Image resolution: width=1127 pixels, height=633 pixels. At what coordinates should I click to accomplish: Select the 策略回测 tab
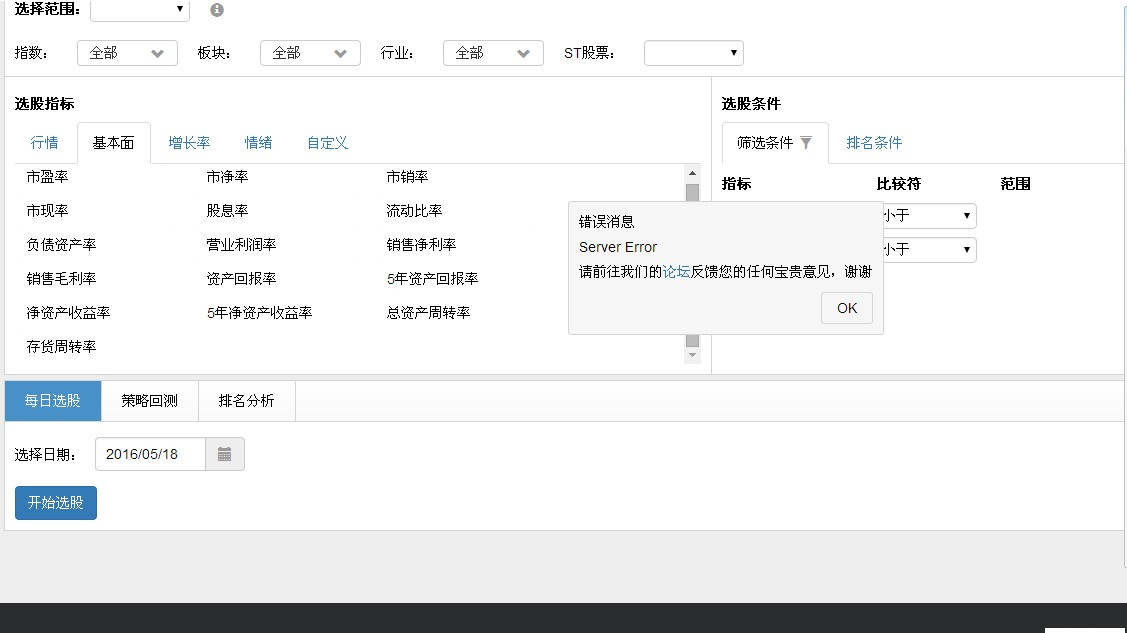pyautogui.click(x=150, y=401)
